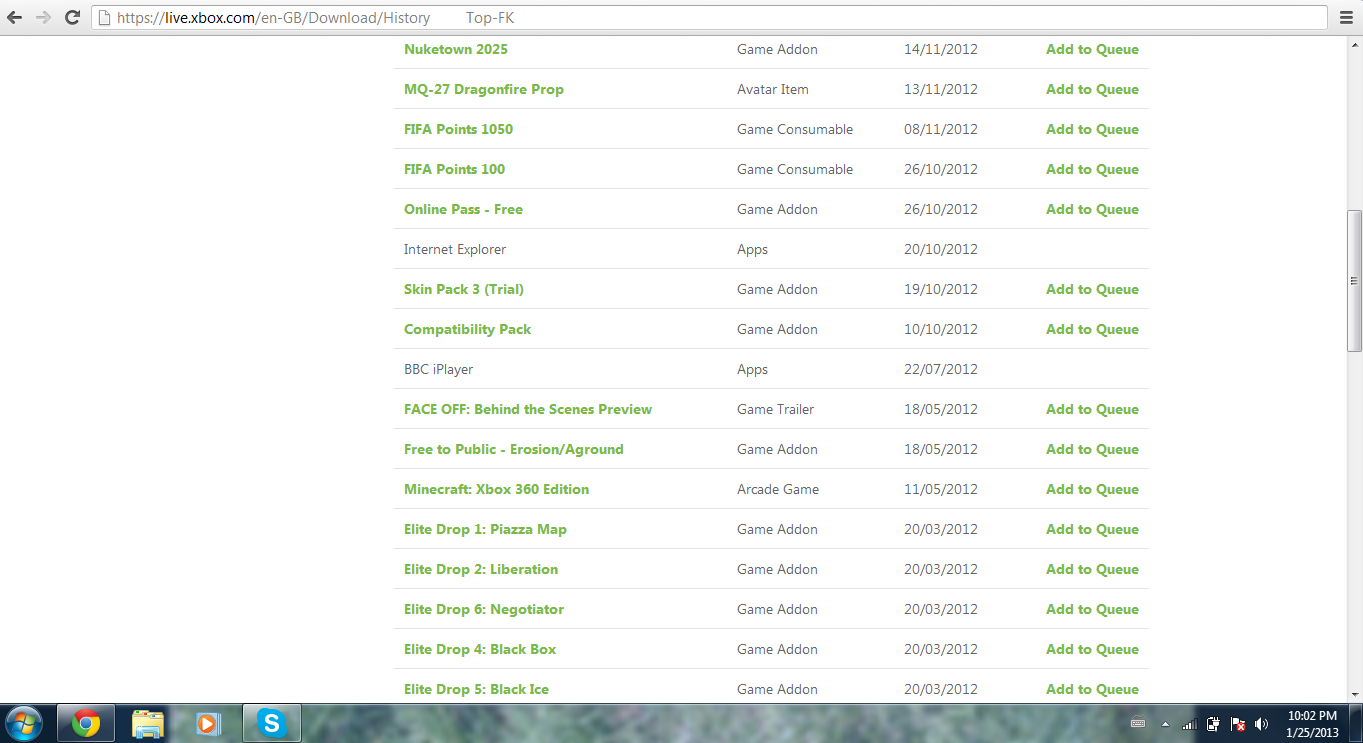This screenshot has width=1363, height=743.
Task: Click the 11/05/2012 date for Minecraft
Action: pos(941,489)
